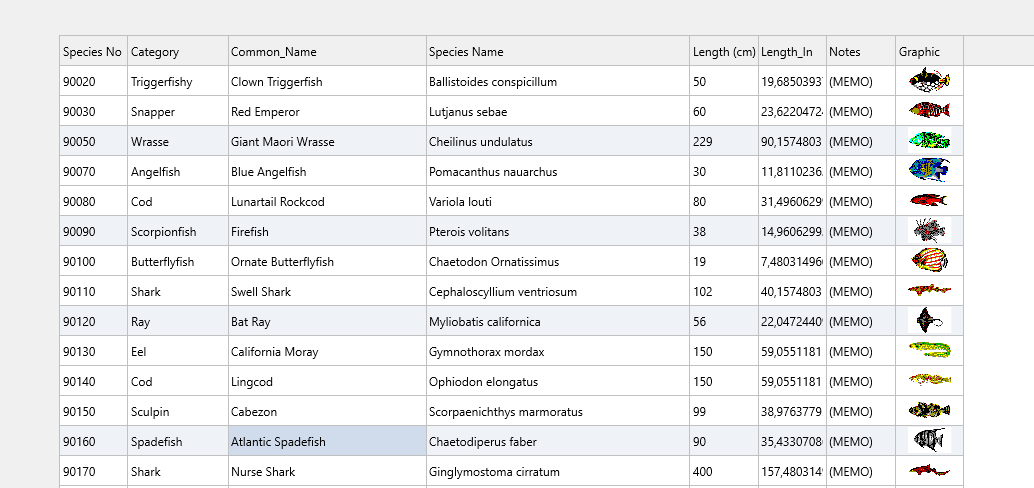The width and height of the screenshot is (1034, 488).
Task: Select the Red Emperor fish image
Action: click(x=929, y=110)
